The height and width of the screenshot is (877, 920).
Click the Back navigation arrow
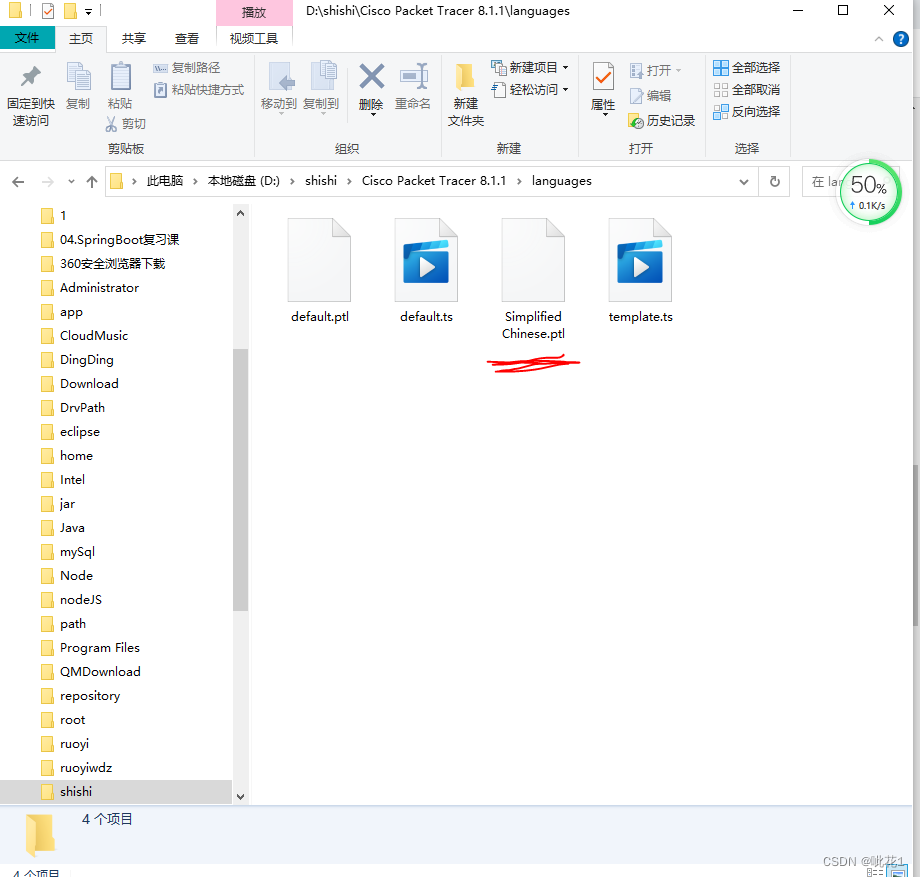18,182
